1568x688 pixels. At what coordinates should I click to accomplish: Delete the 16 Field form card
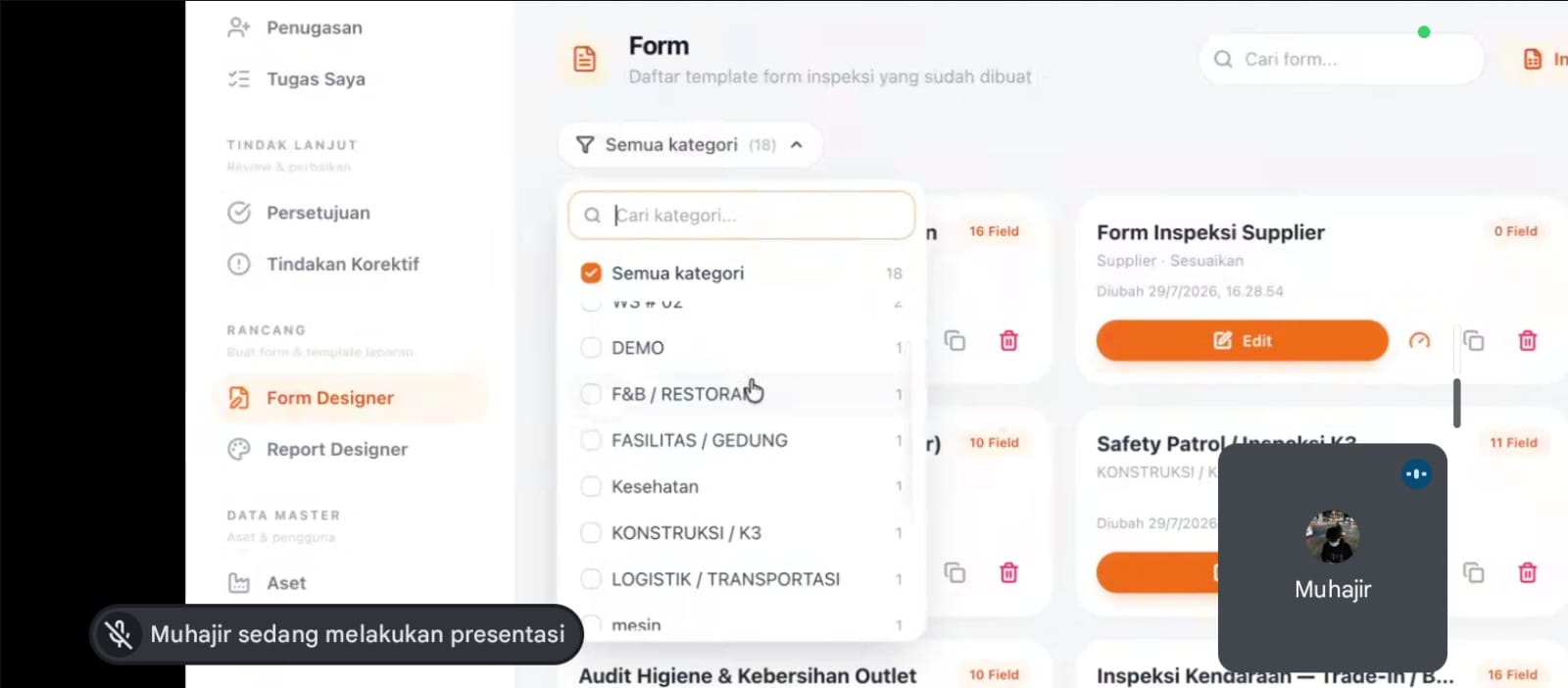point(1008,341)
